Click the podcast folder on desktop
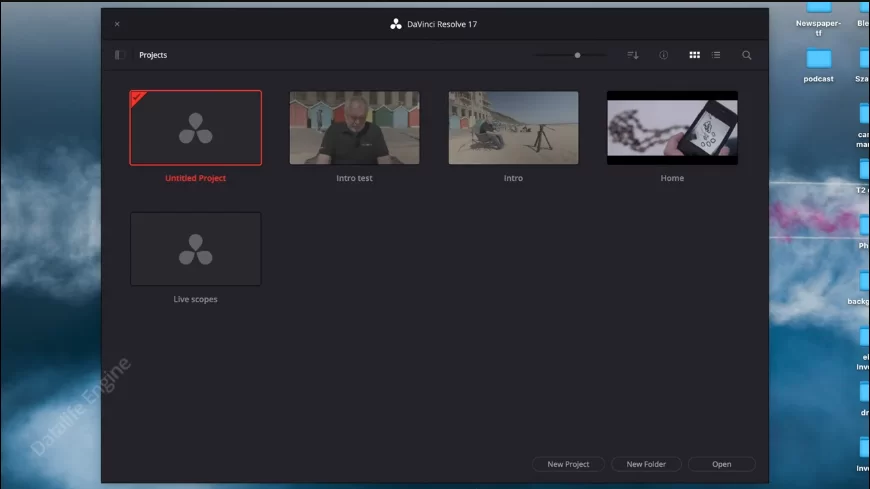 [819, 59]
